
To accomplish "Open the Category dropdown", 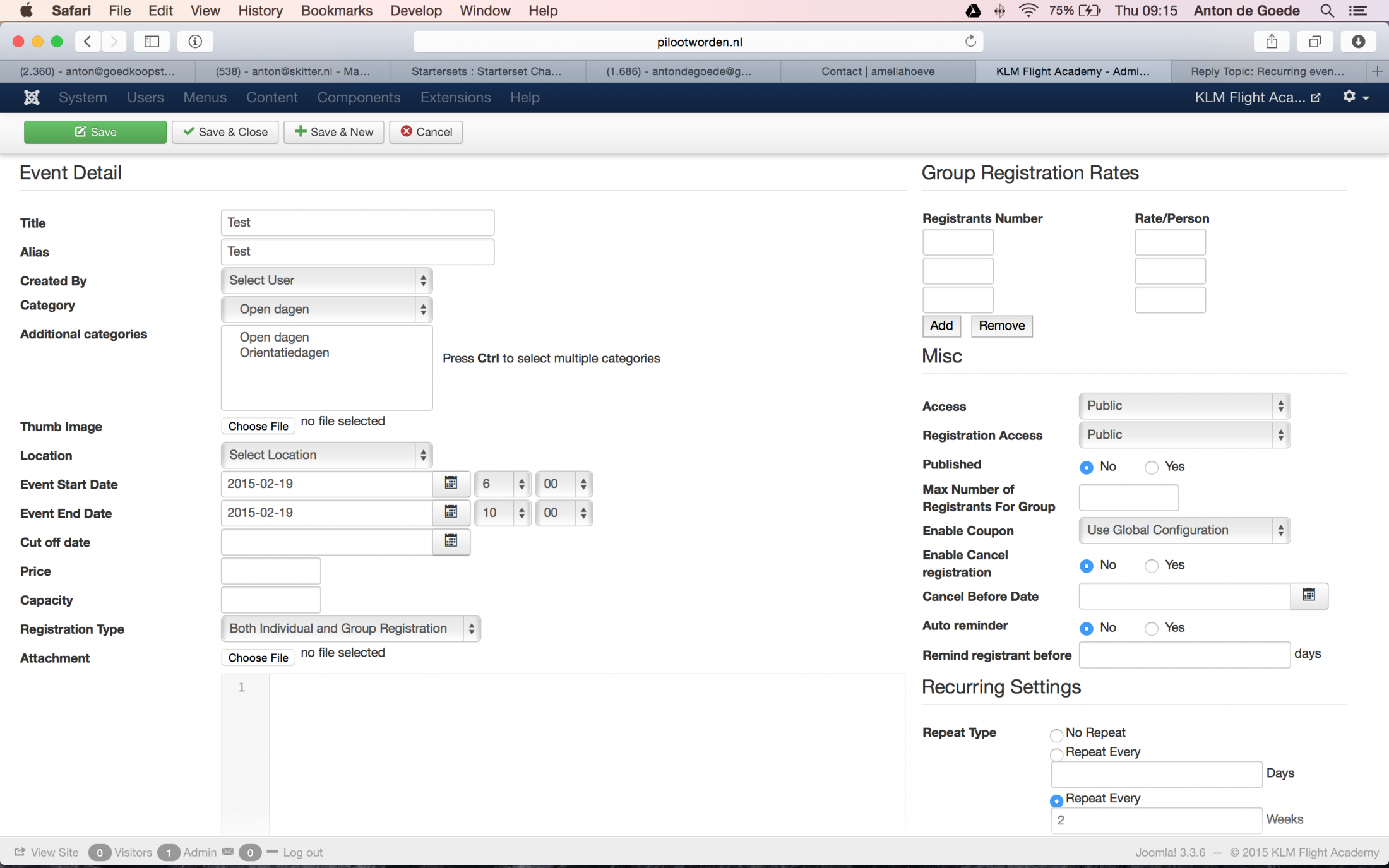I will 326,309.
